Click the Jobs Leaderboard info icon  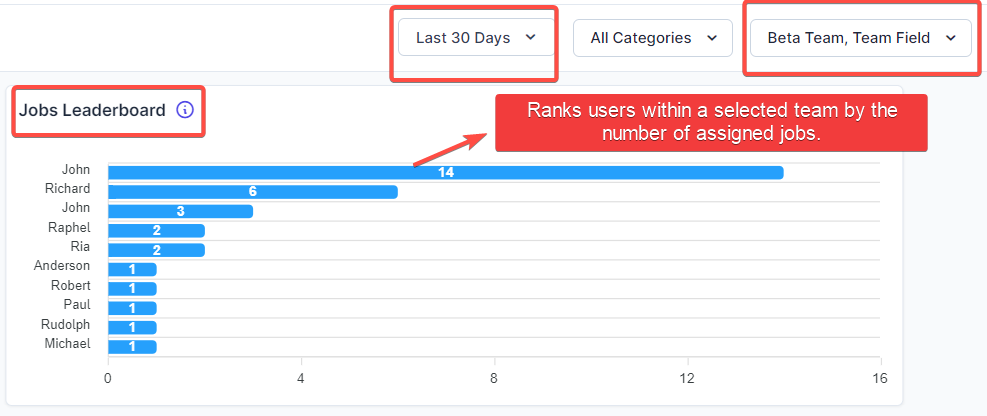(185, 111)
